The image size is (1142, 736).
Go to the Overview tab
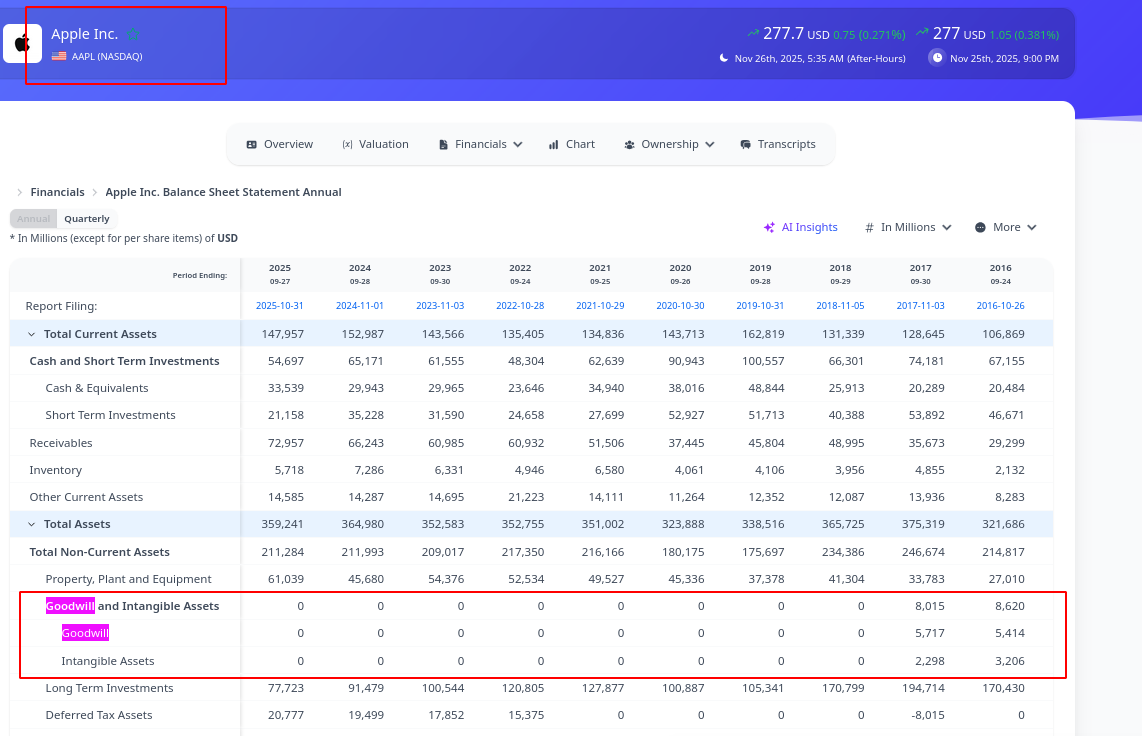pos(279,145)
